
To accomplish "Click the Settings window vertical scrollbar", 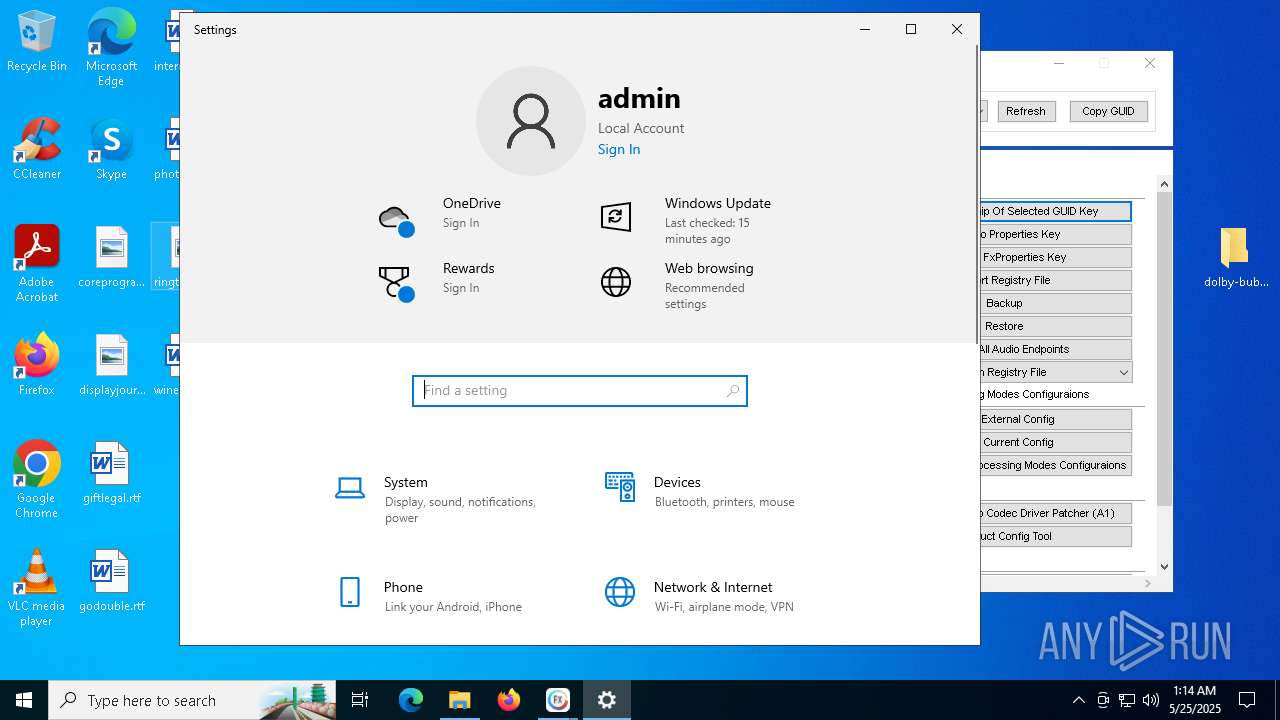I will point(976,195).
